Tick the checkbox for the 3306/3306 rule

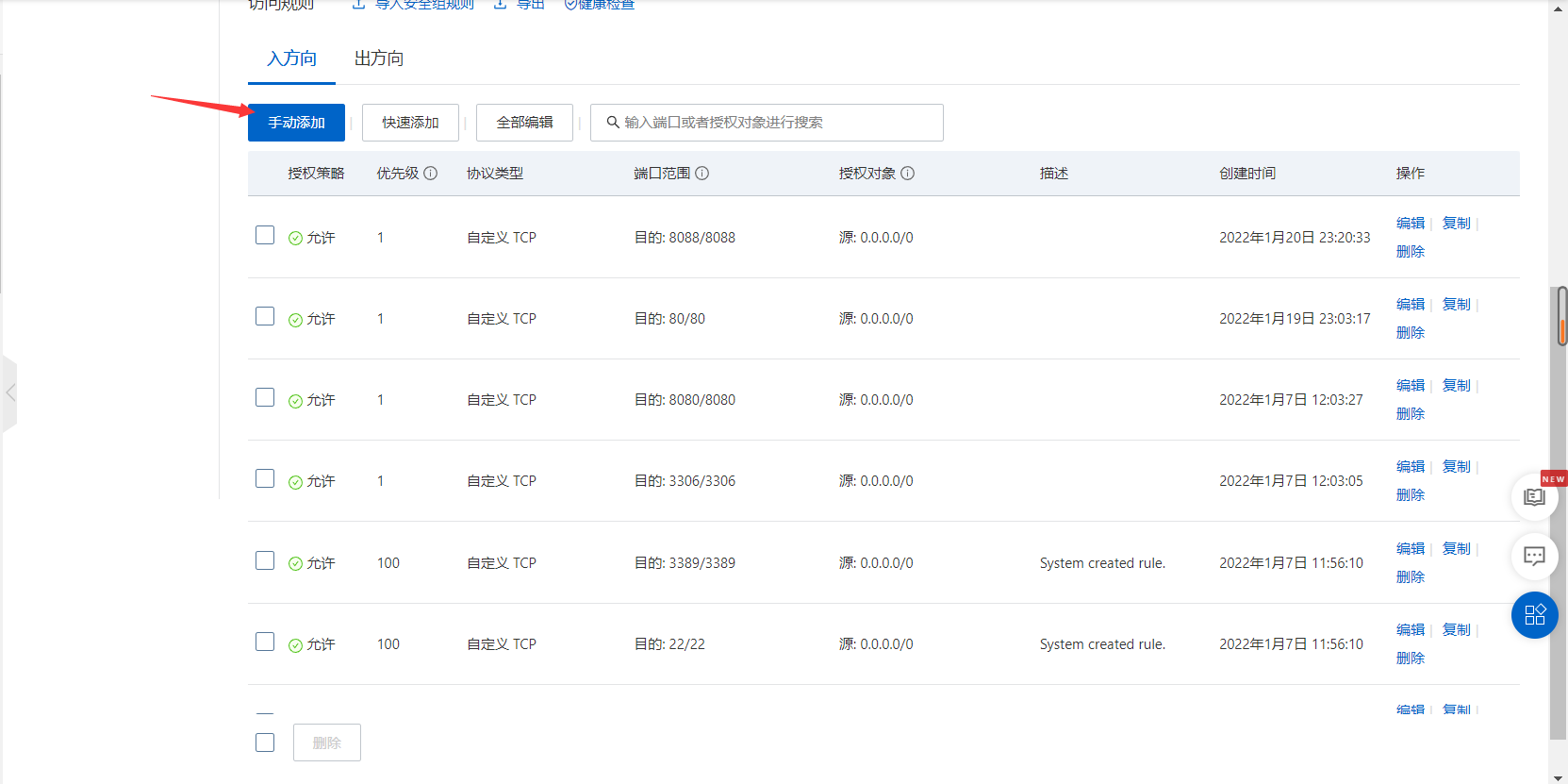coord(265,478)
